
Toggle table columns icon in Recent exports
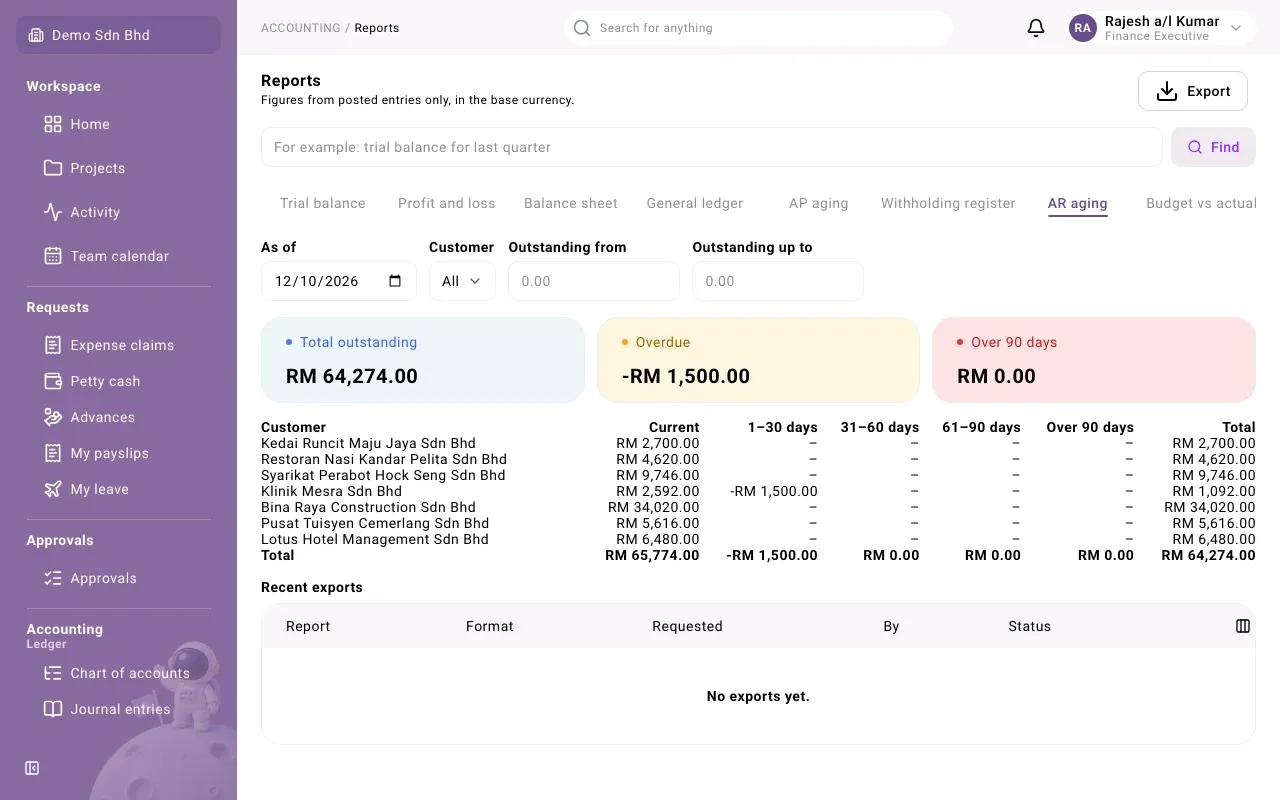(x=1243, y=626)
